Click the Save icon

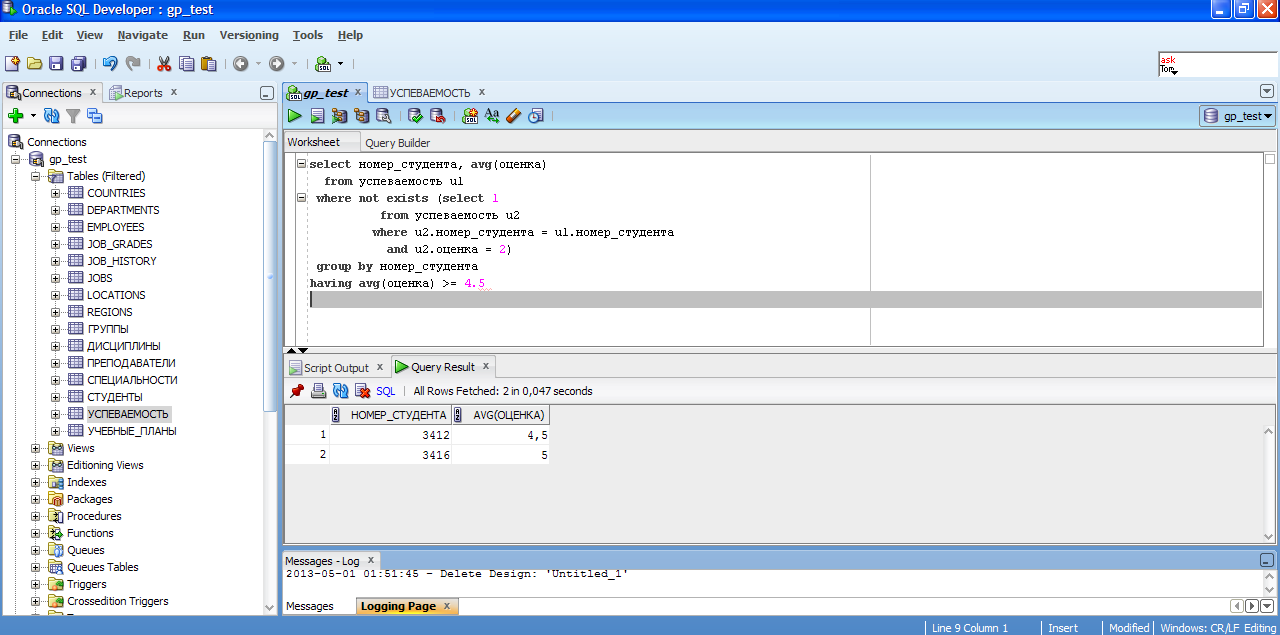point(56,63)
